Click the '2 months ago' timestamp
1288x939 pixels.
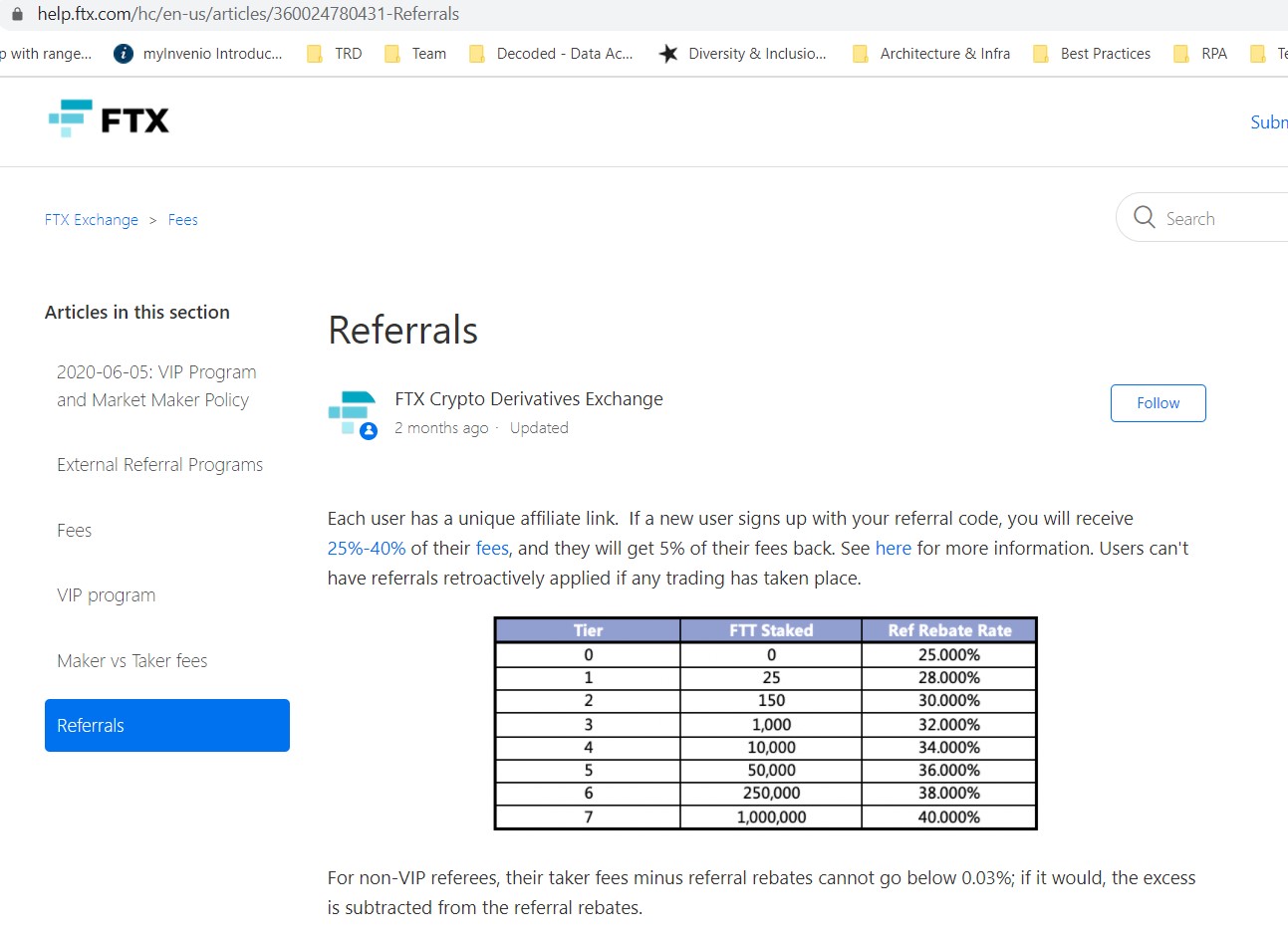tap(441, 428)
